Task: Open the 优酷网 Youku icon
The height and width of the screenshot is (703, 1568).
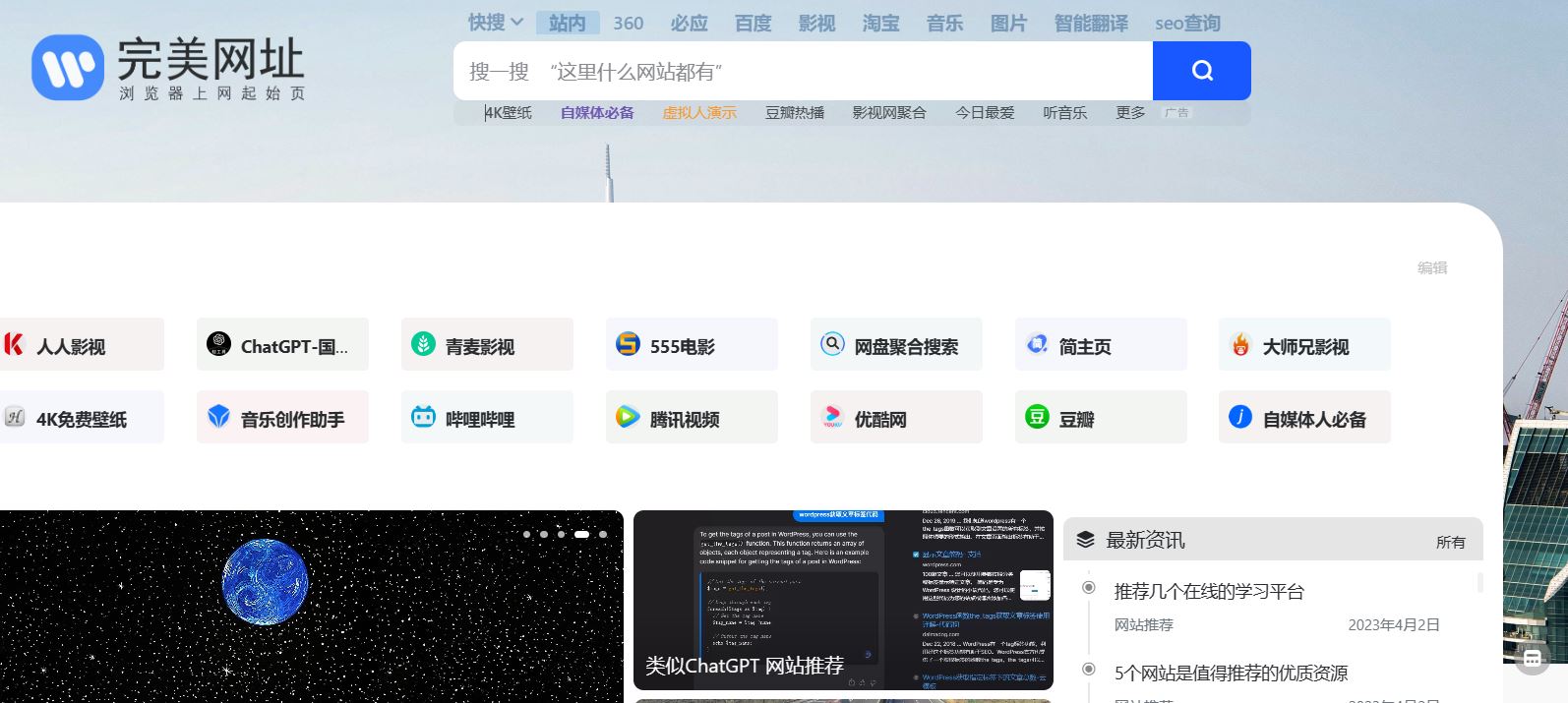Action: tap(832, 417)
